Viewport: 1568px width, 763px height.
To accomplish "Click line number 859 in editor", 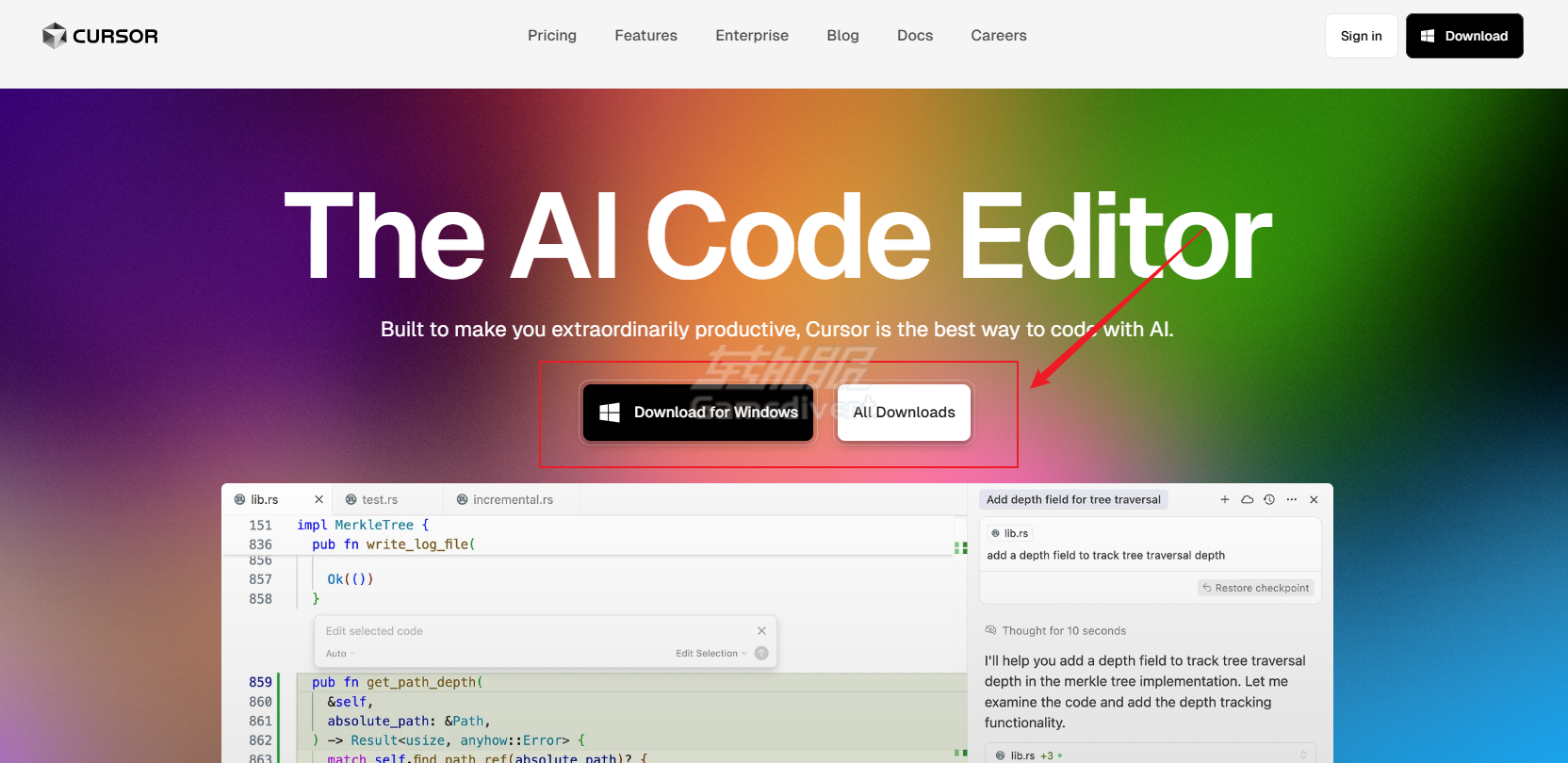I will pos(260,682).
